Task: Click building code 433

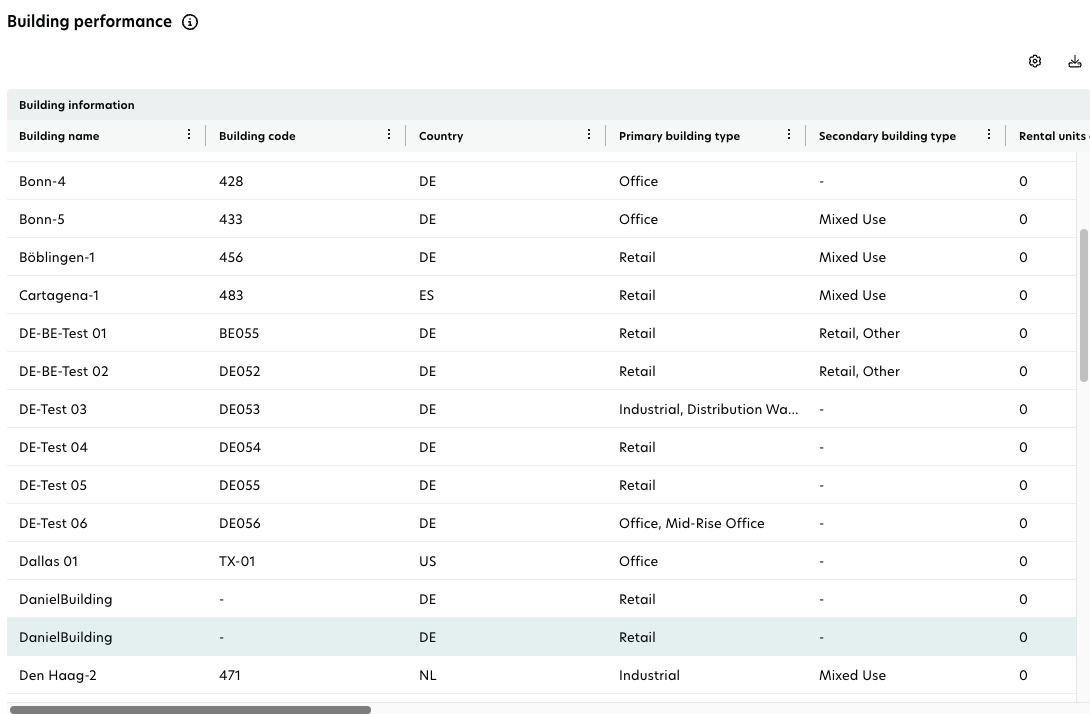Action: [231, 220]
